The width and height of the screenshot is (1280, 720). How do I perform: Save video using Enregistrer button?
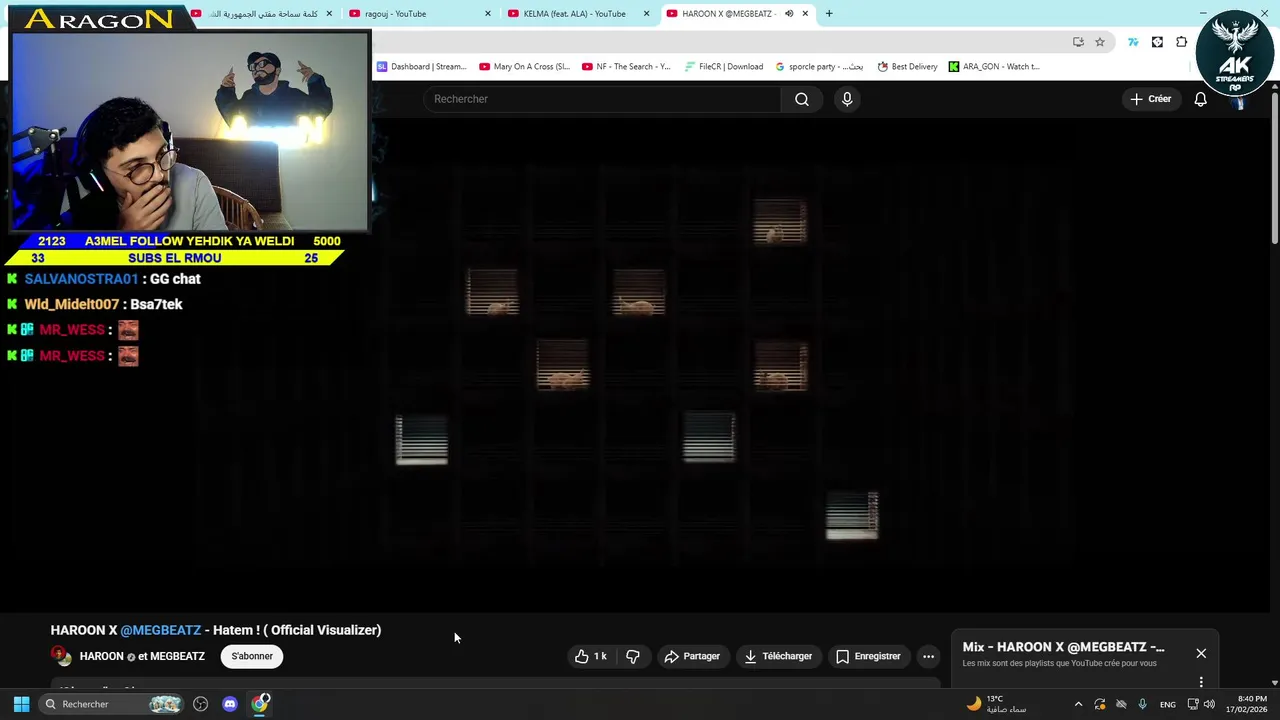(x=868, y=656)
